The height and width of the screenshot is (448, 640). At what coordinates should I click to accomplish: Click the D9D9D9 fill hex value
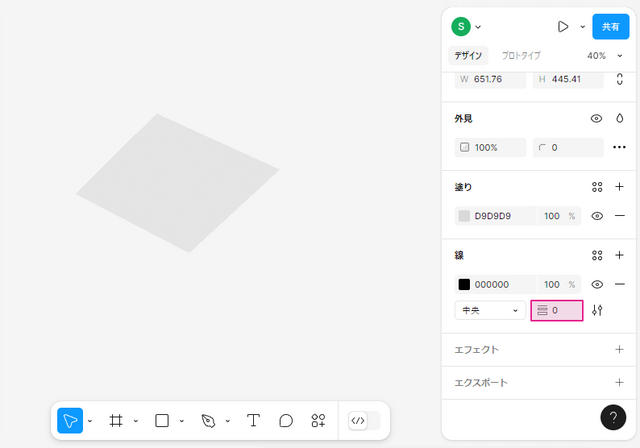pyautogui.click(x=493, y=216)
